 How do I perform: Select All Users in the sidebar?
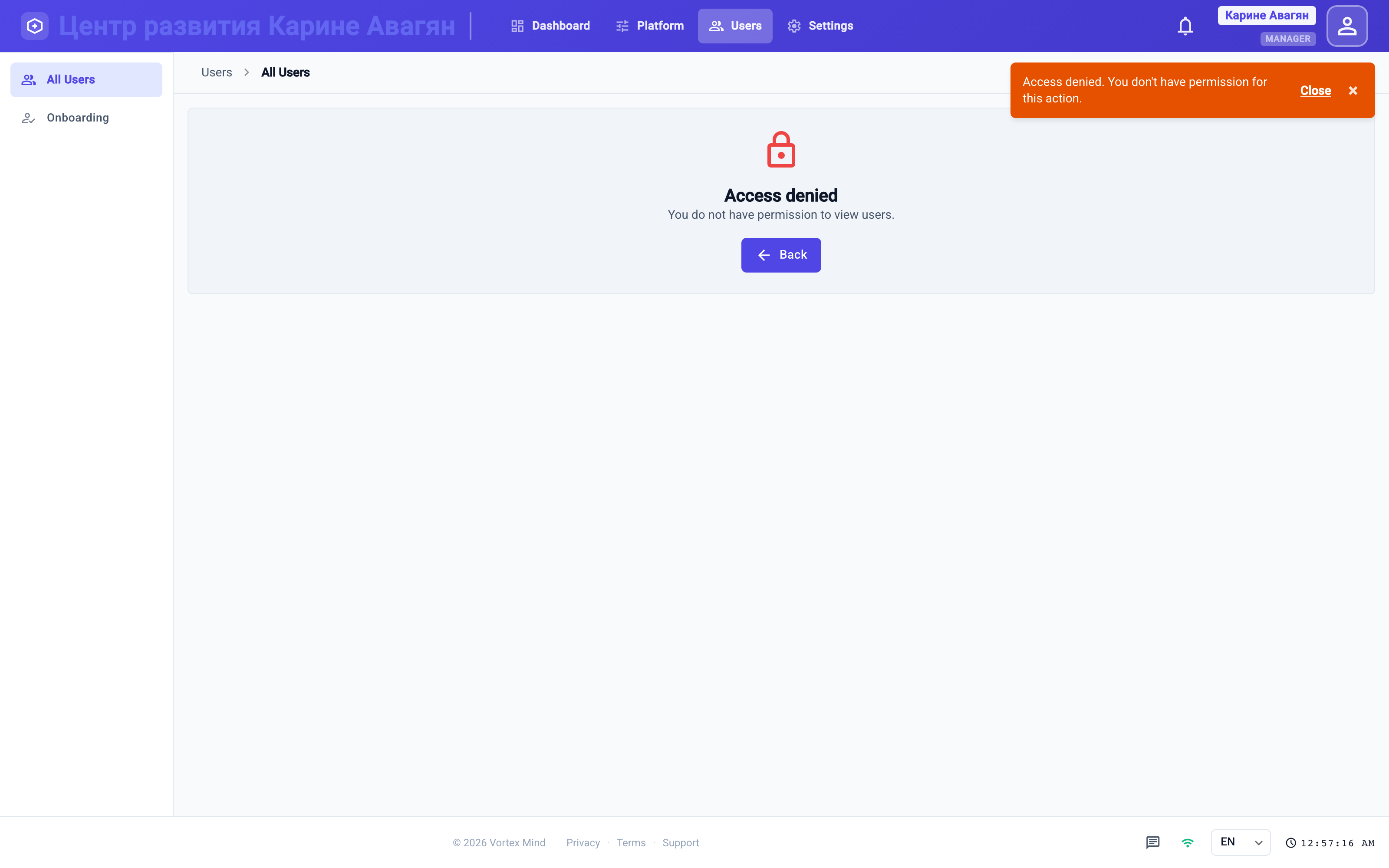86,80
